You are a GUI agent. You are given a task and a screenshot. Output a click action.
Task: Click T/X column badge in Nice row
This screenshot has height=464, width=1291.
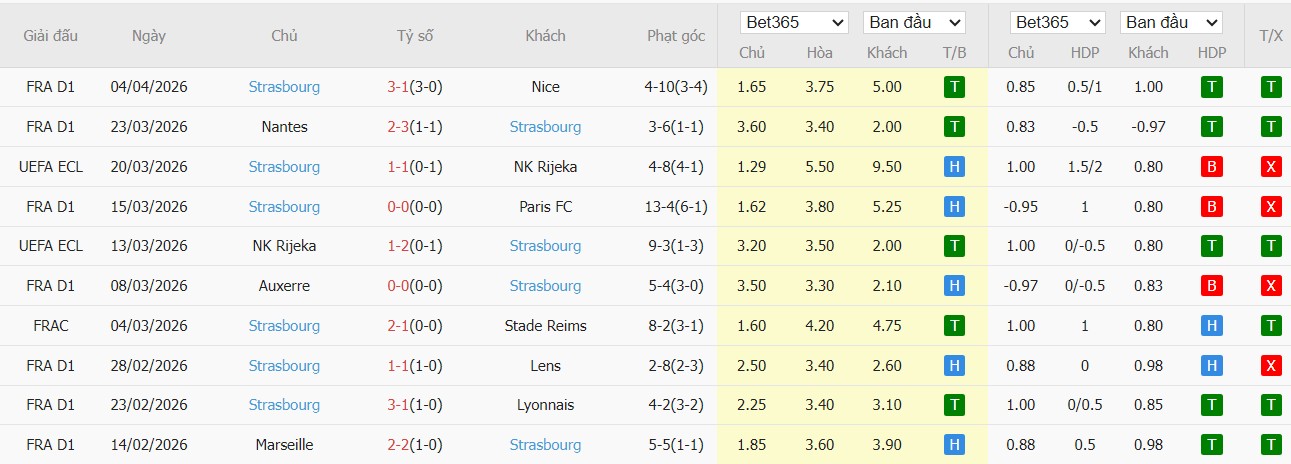tap(1271, 87)
